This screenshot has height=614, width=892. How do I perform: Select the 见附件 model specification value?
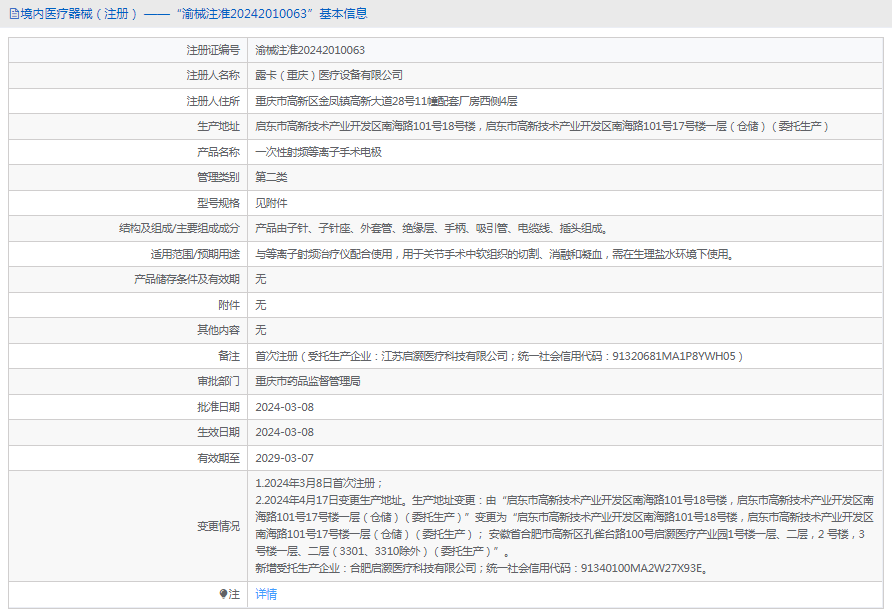tap(271, 203)
